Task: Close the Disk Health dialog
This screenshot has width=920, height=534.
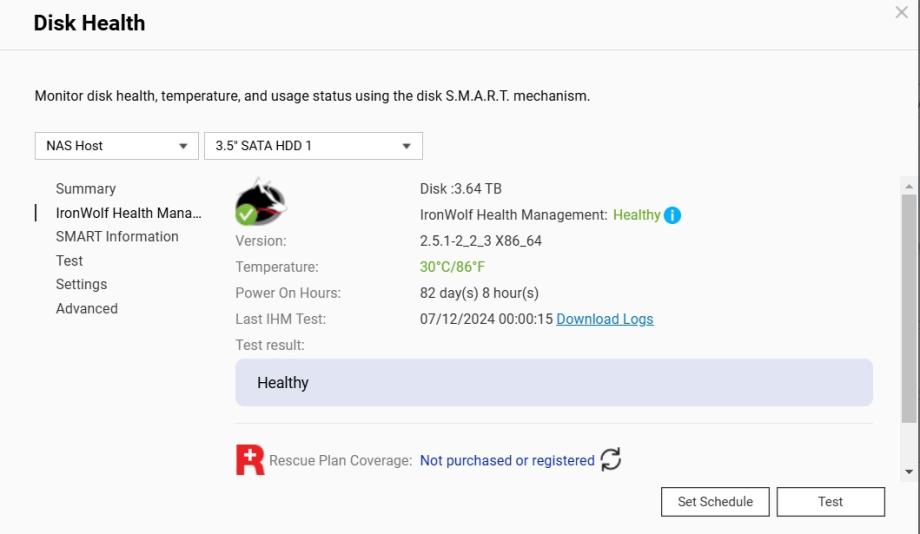Action: coord(901,13)
